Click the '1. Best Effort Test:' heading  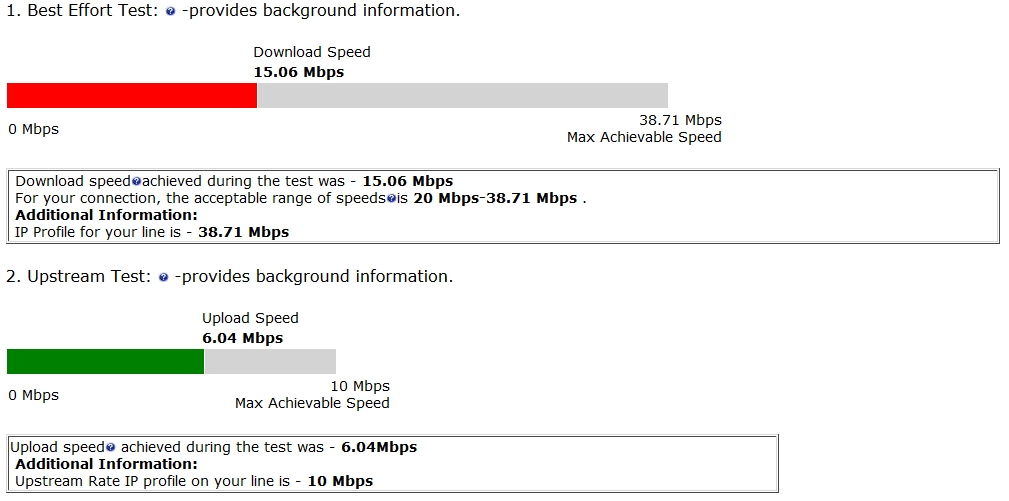[x=82, y=11]
